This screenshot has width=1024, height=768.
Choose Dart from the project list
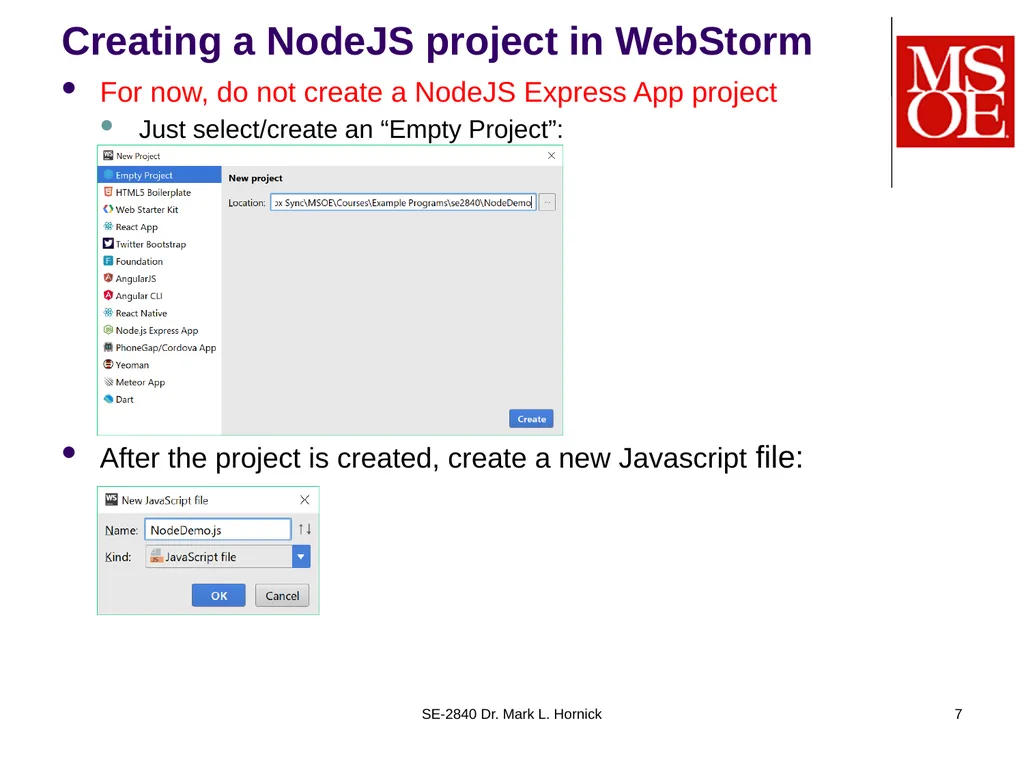[x=159, y=400]
